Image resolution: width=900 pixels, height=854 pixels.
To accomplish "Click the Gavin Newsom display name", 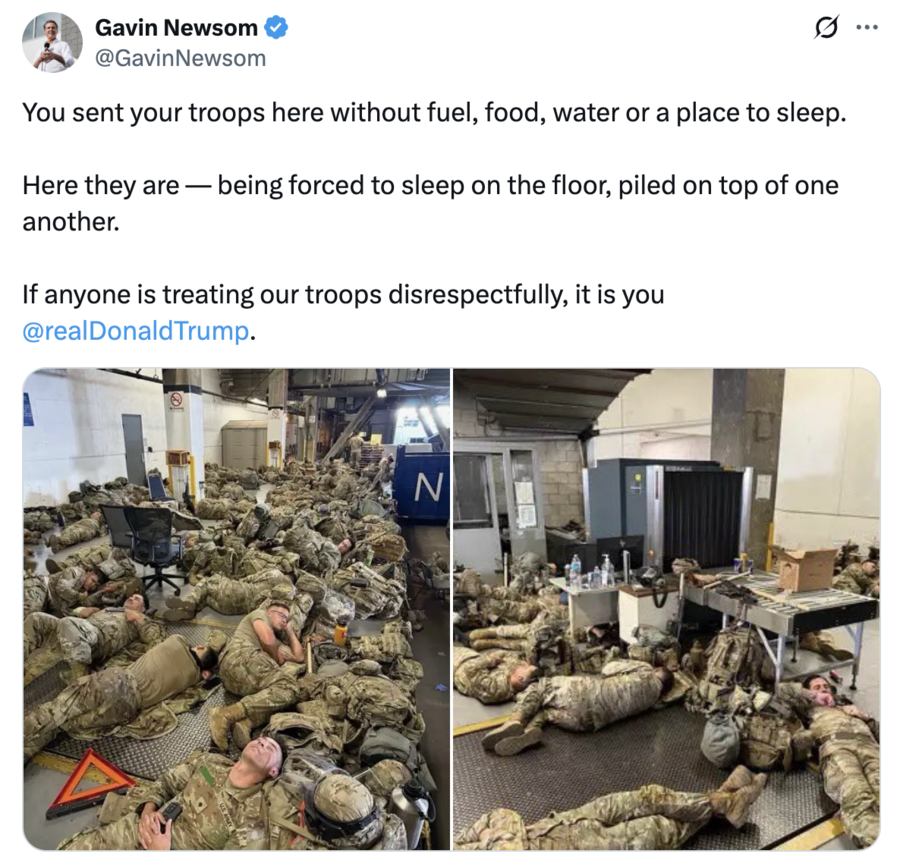I will point(176,28).
